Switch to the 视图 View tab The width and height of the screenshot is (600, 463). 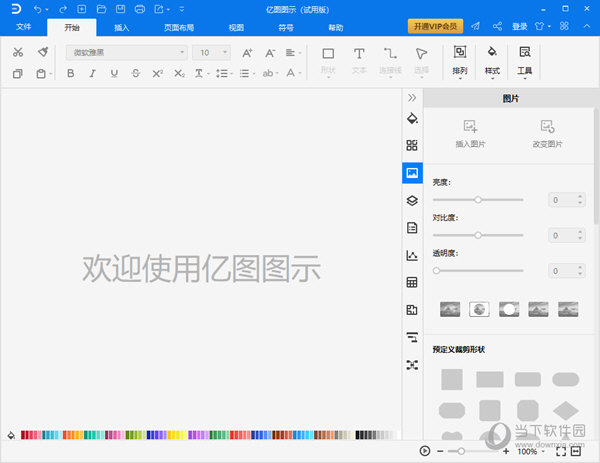click(236, 28)
